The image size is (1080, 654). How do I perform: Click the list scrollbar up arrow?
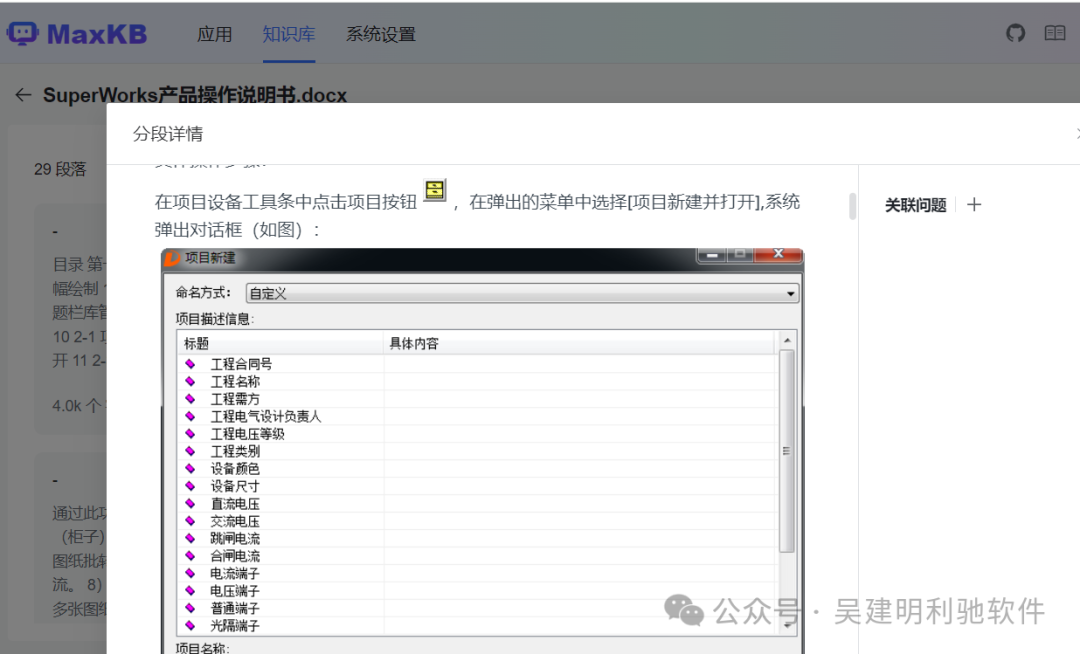point(787,341)
